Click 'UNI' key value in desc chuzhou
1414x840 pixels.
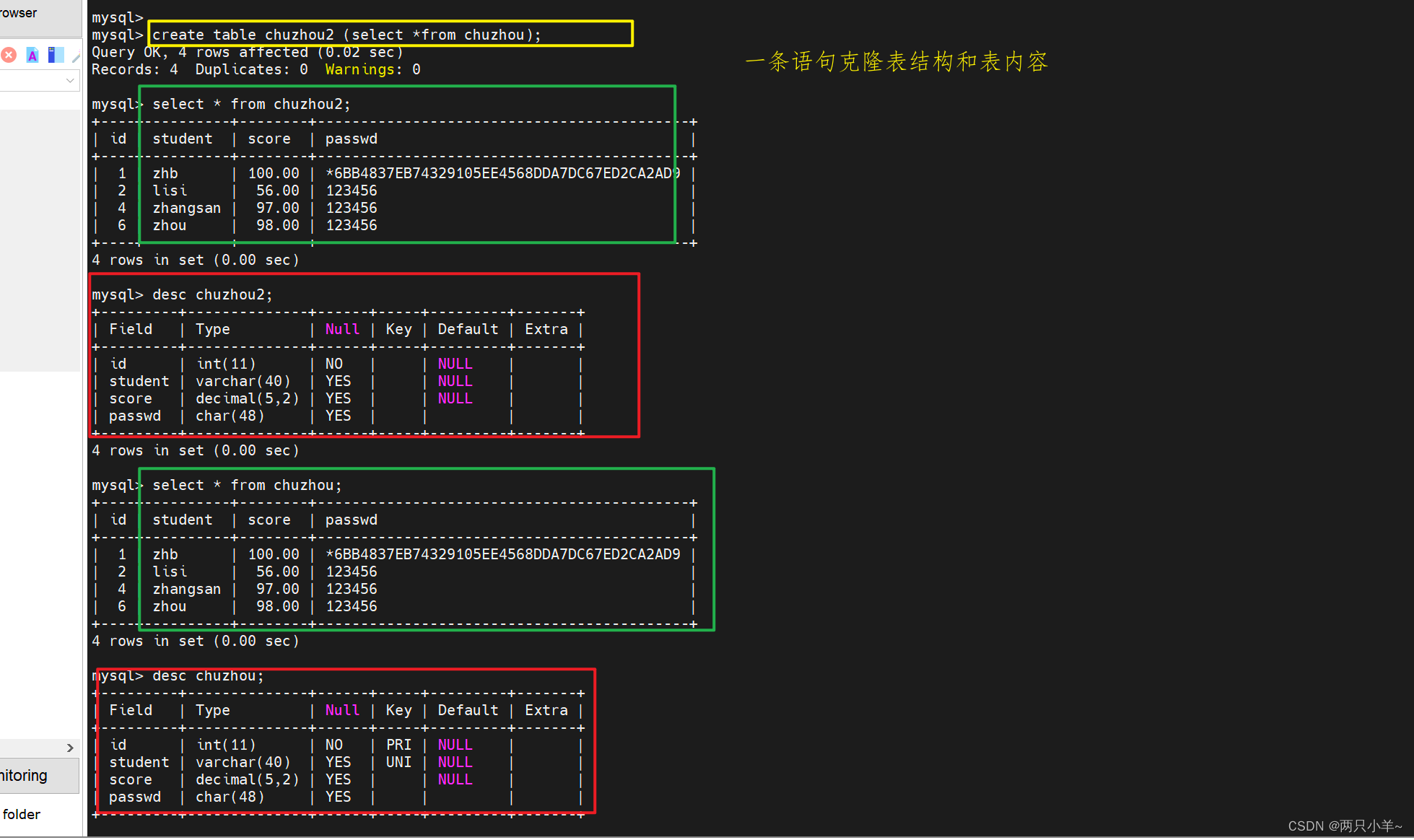398,762
